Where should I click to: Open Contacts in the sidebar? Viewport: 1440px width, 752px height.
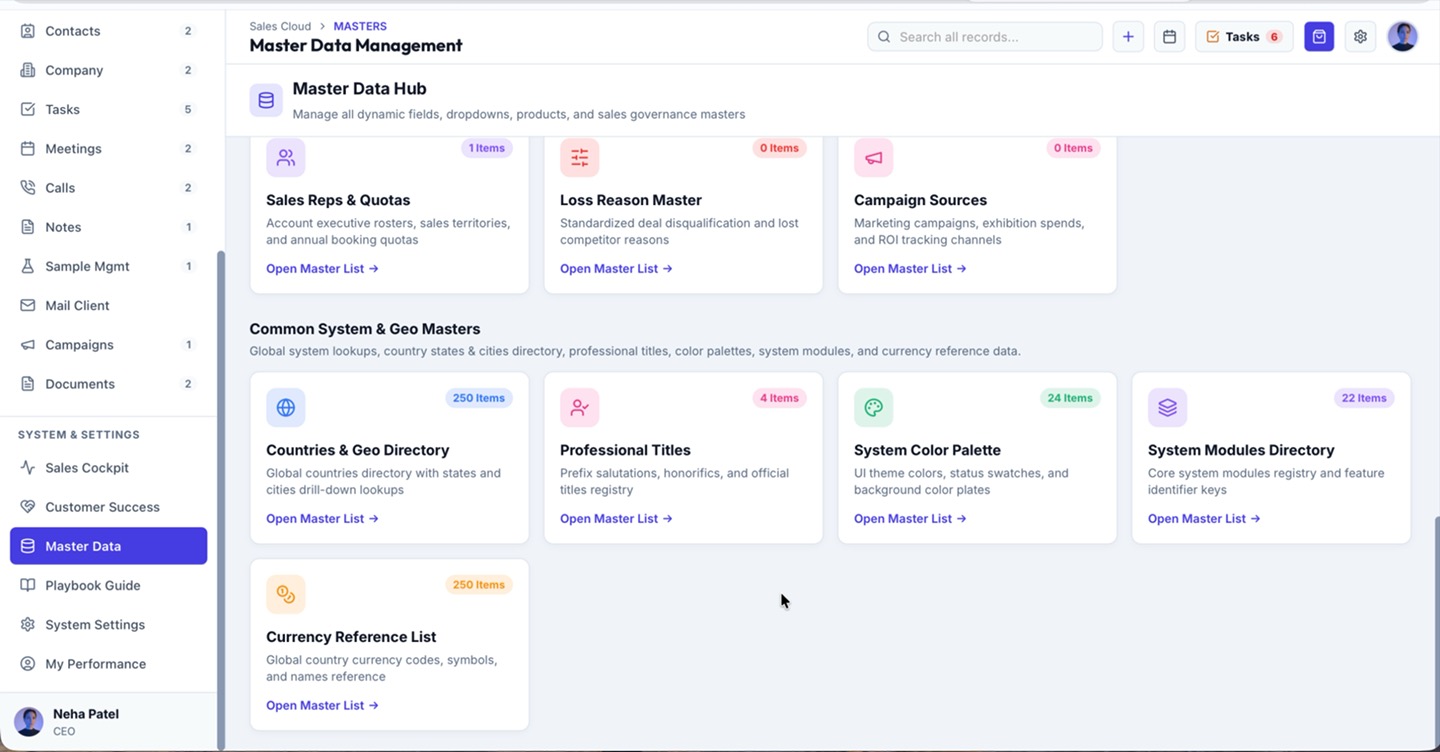[x=108, y=31]
